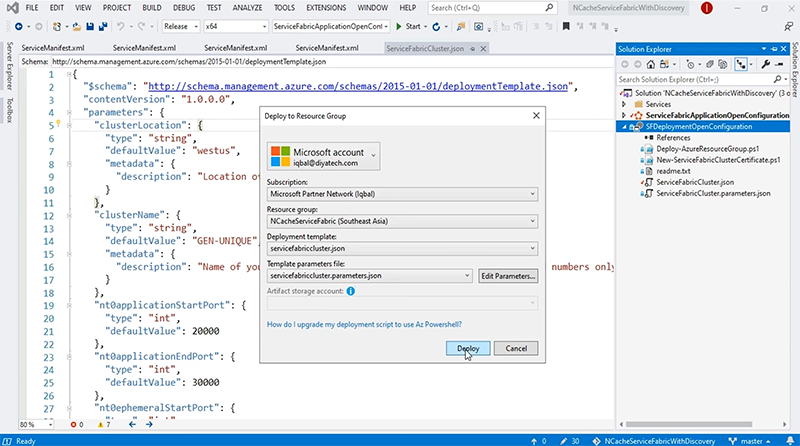Click the Edit Parameters button
800x446 pixels.
click(508, 276)
